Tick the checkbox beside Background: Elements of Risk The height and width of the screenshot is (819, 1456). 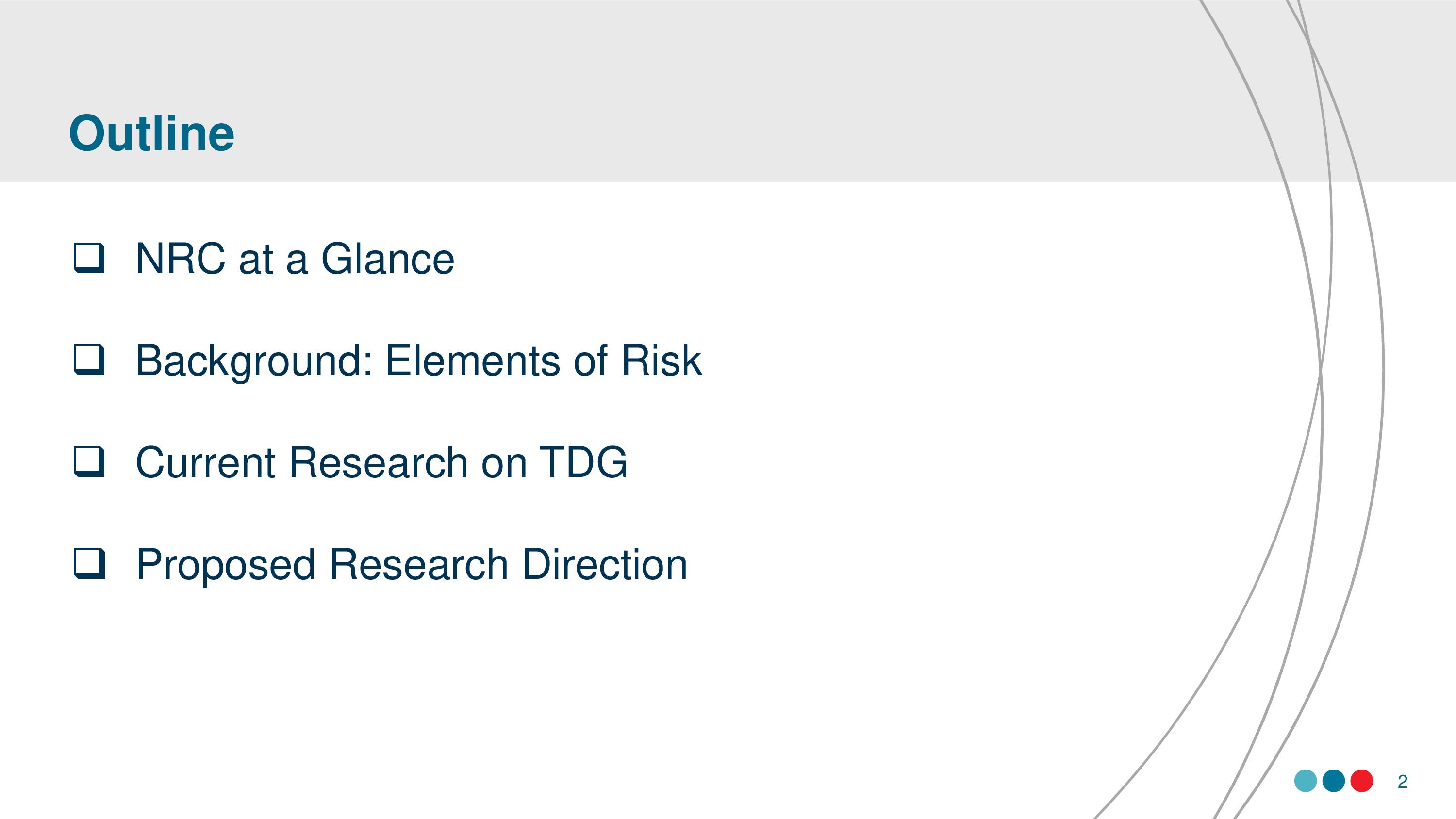(x=89, y=360)
